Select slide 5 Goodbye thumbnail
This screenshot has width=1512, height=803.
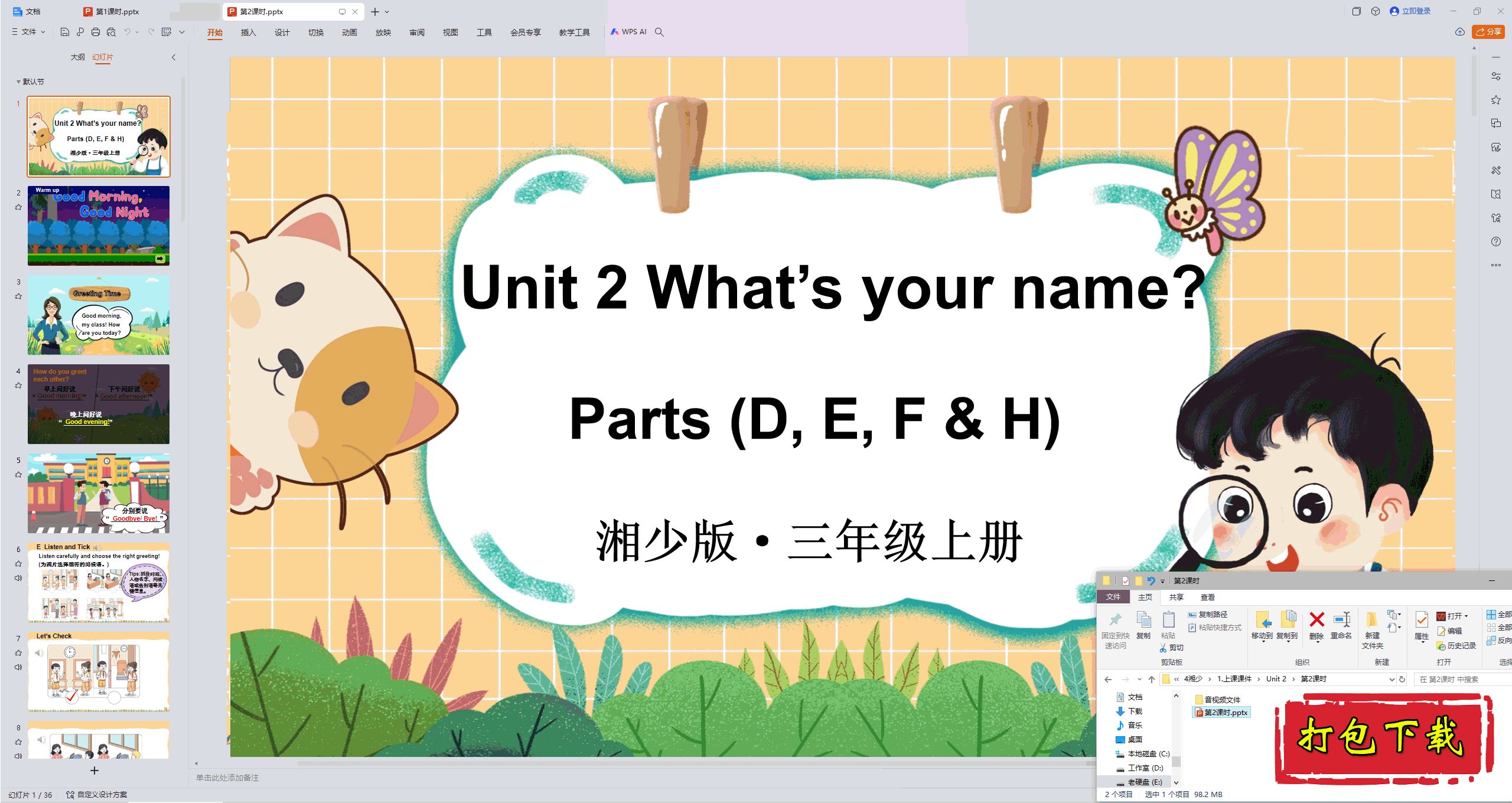(99, 493)
